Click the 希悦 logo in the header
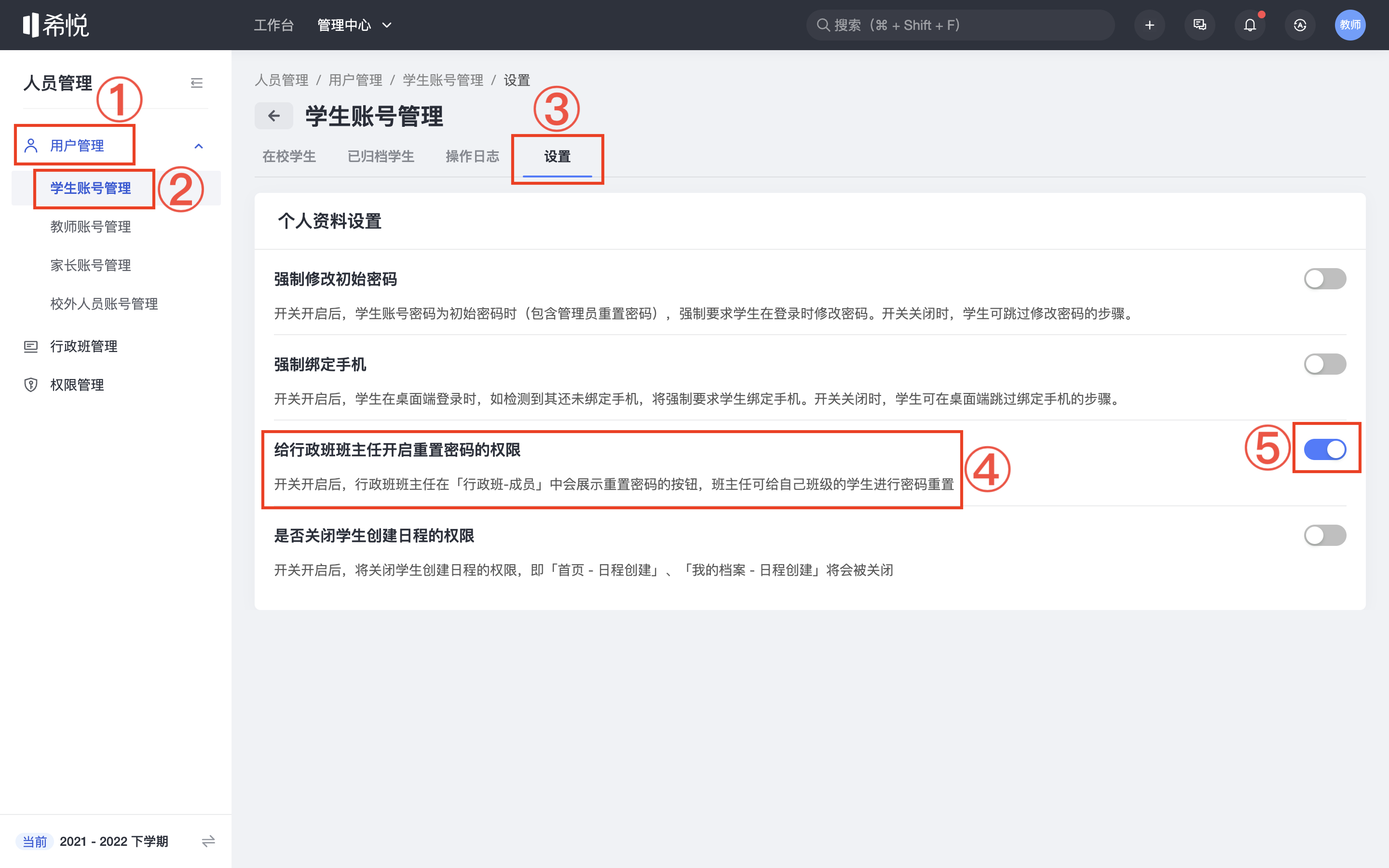This screenshot has width=1389, height=868. [55, 25]
